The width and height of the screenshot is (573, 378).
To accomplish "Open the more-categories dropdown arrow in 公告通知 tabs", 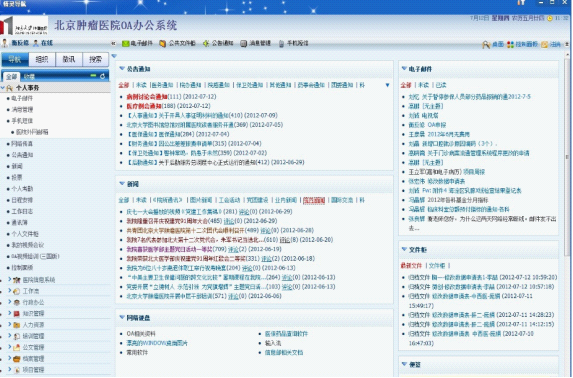I will (x=387, y=85).
